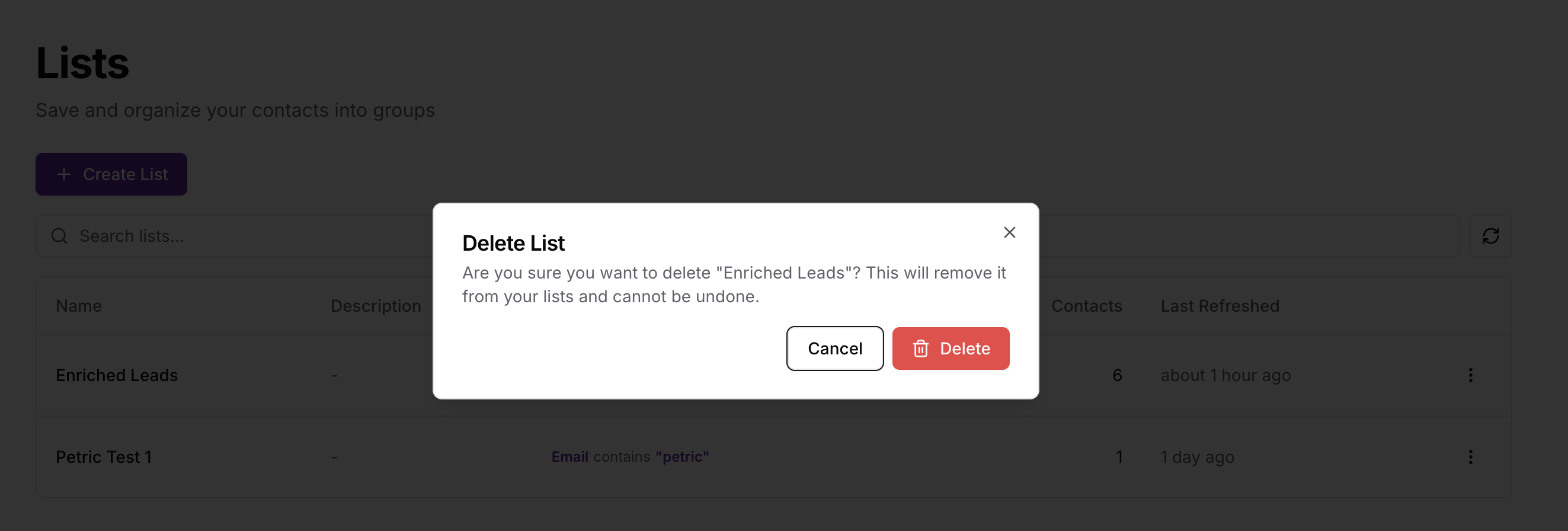Click the trash icon inside the Delete button
The height and width of the screenshot is (531, 1568).
(x=921, y=348)
